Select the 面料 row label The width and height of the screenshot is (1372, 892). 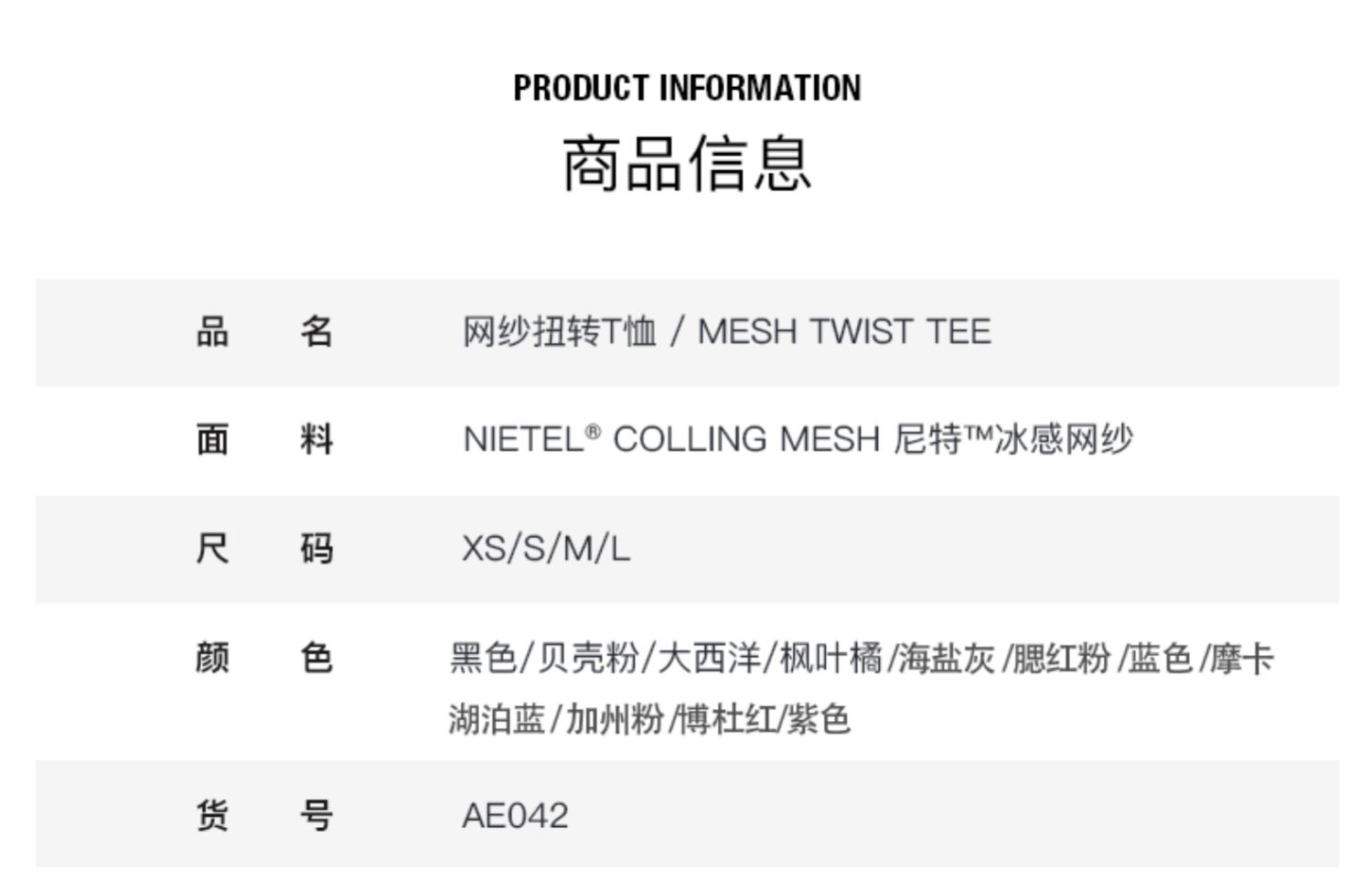pyautogui.click(x=264, y=439)
